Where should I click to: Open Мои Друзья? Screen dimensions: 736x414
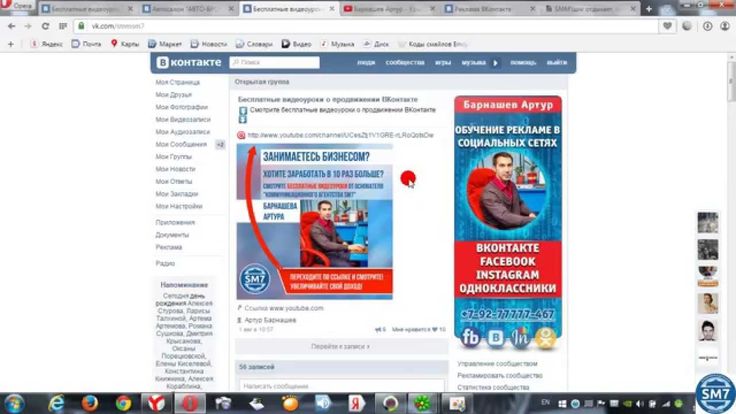pos(173,95)
